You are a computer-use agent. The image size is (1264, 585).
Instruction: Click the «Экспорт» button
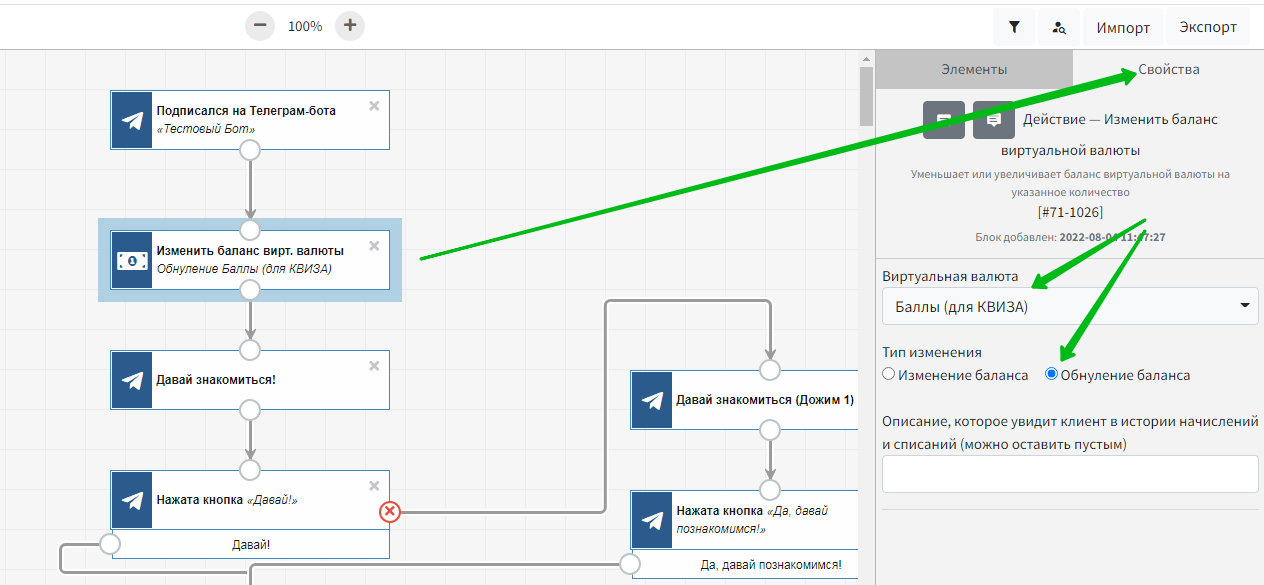tap(1207, 27)
